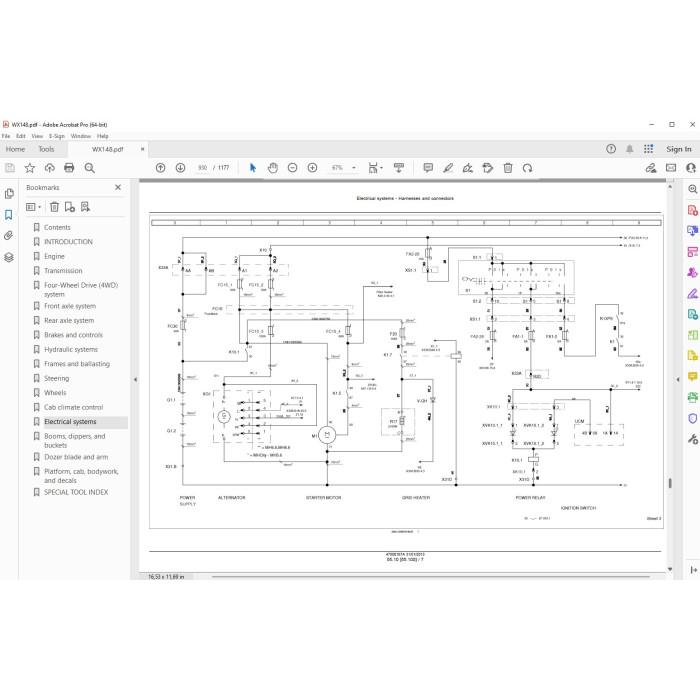Open the View menu
Image resolution: width=700 pixels, height=700 pixels.
pos(37,136)
